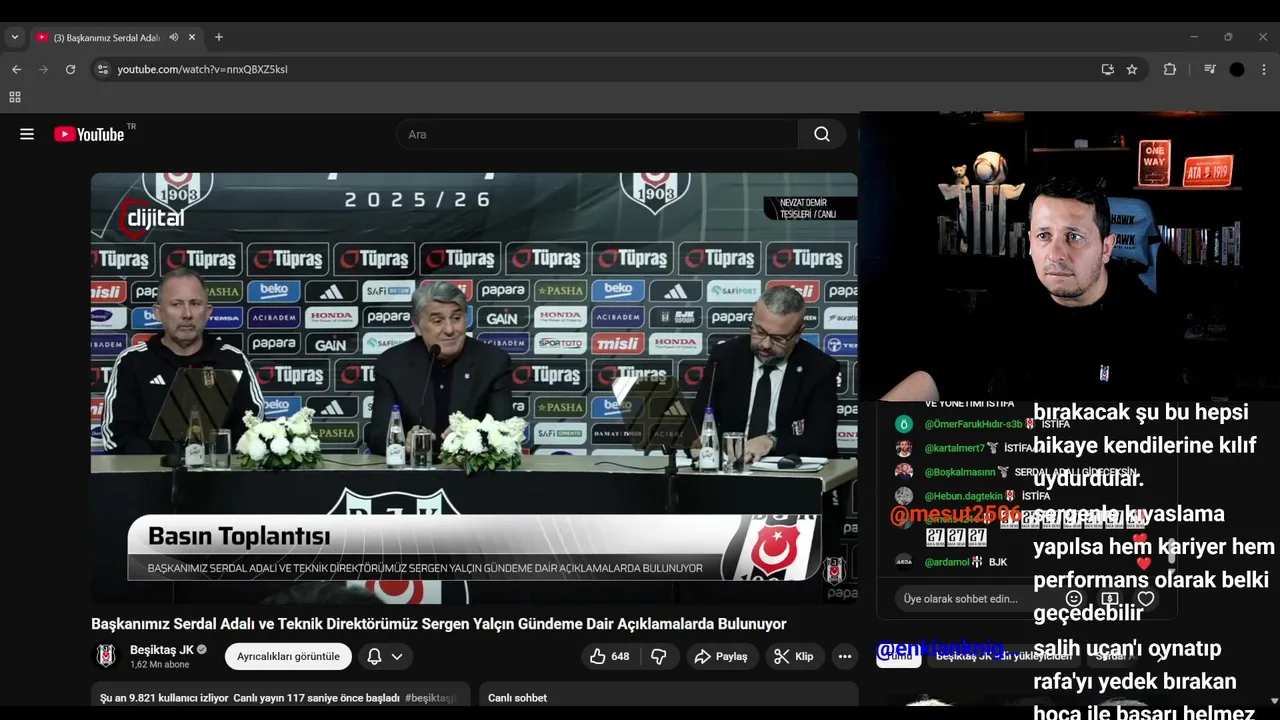Expand the description showing 9.821 kullanıcı izliyor
The image size is (1280, 720).
pos(280,695)
